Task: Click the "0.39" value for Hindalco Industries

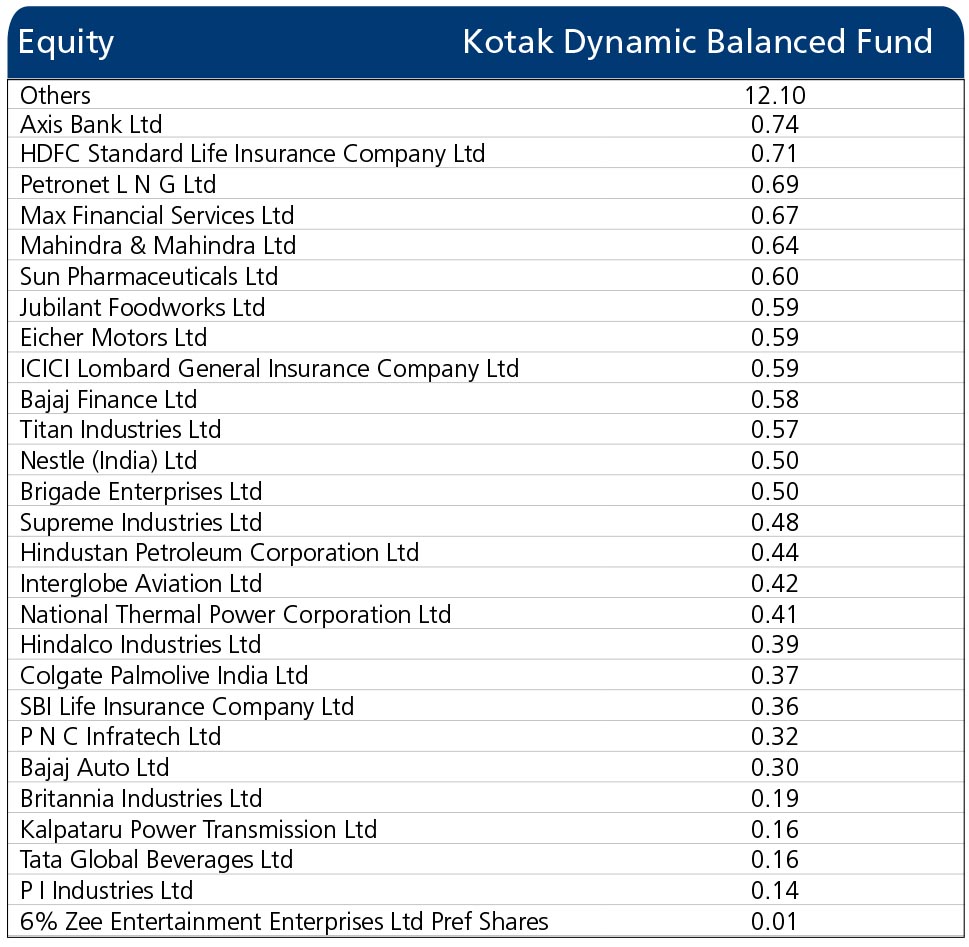Action: [775, 645]
